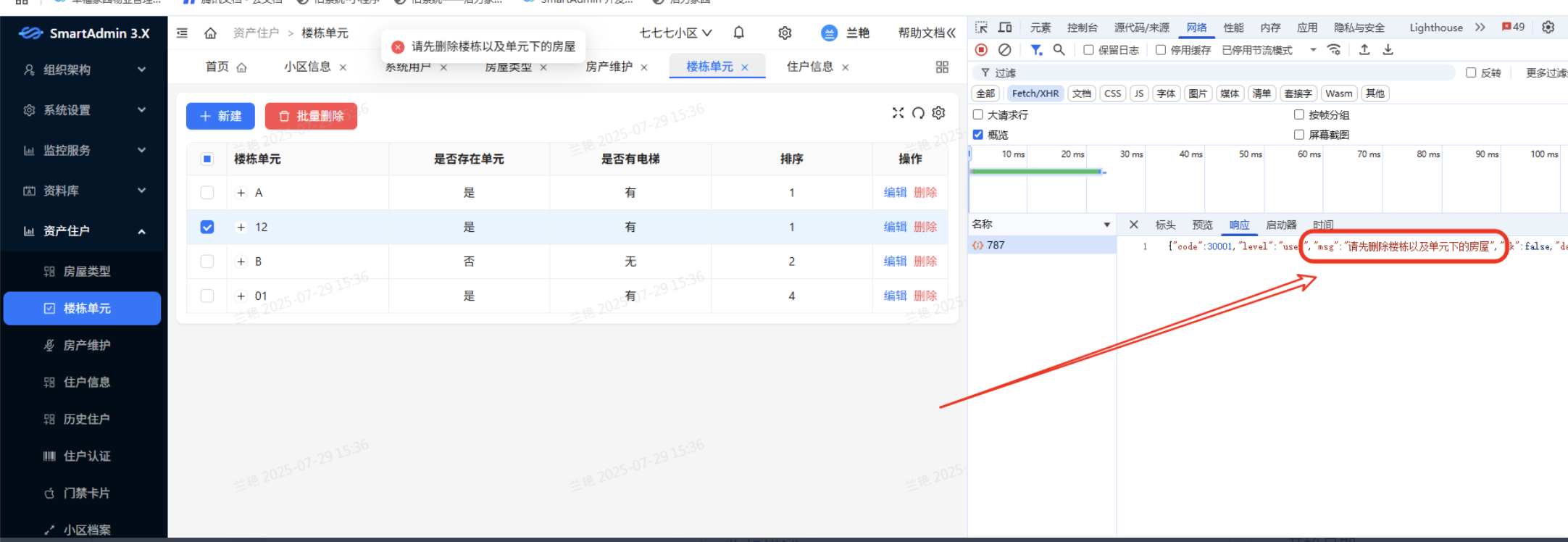Open the header settings gear

tap(785, 33)
